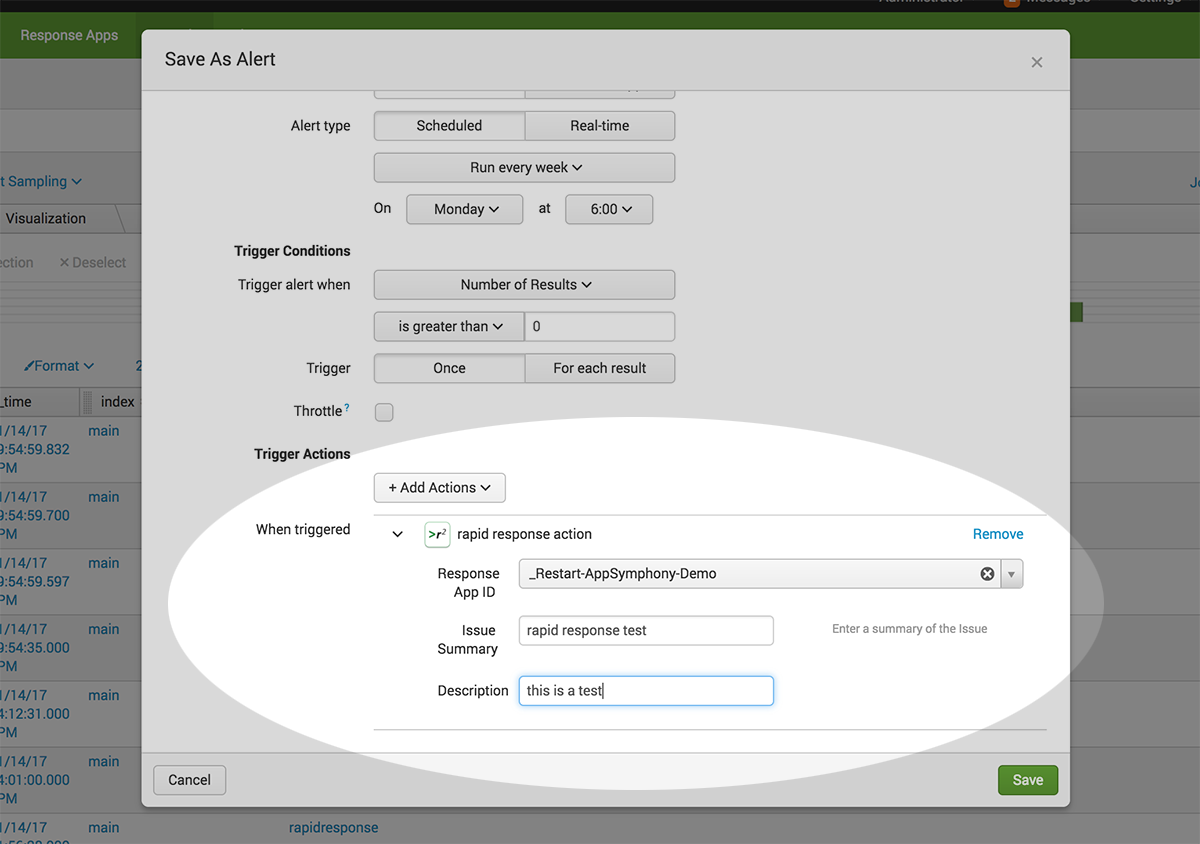This screenshot has width=1200, height=844.
Task: Open the Response App ID dropdown arrow
Action: (1011, 574)
